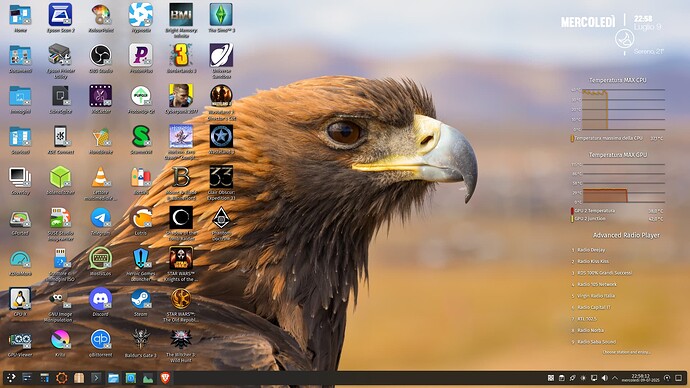This screenshot has width=690, height=388.
Task: Open KolourPaint desktop shortcut
Action: [100, 15]
